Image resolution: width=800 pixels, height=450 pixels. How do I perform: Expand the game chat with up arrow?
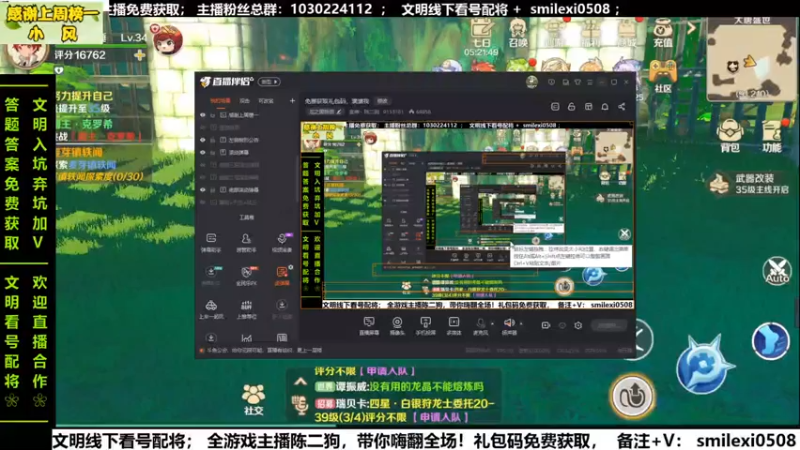(x=301, y=381)
